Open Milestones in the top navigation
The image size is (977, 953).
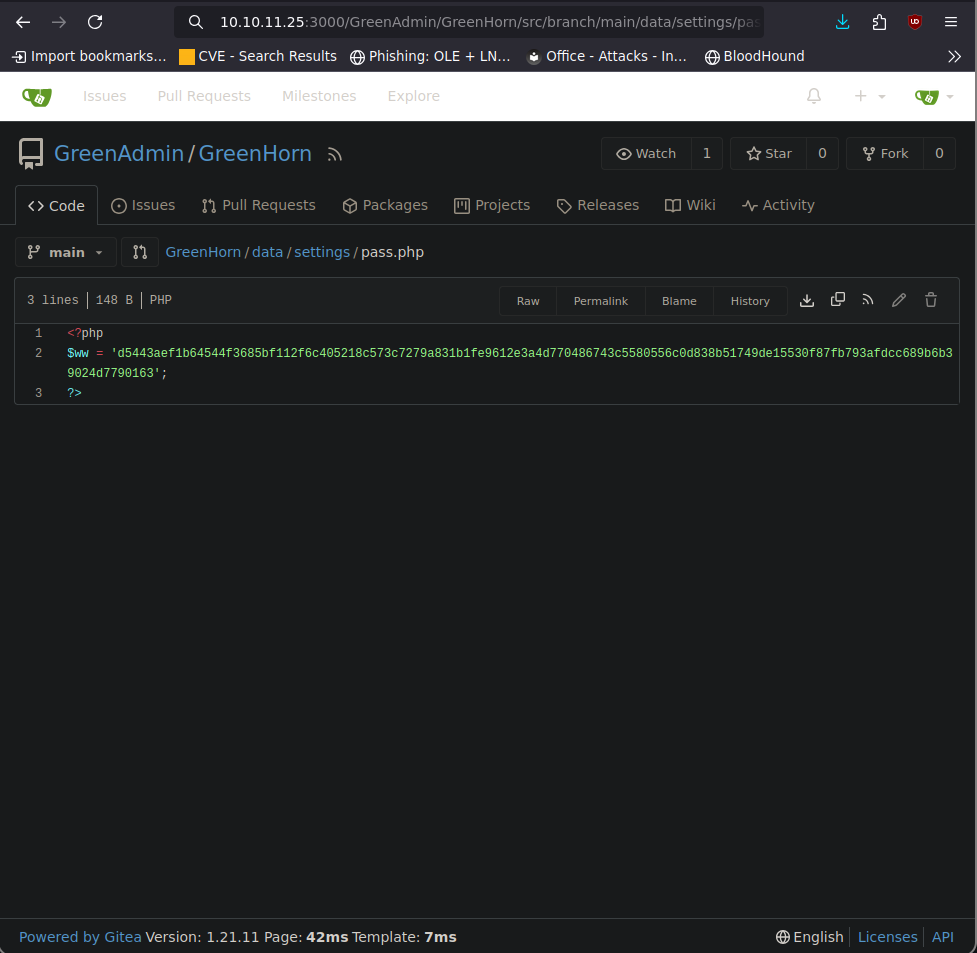coord(319,96)
